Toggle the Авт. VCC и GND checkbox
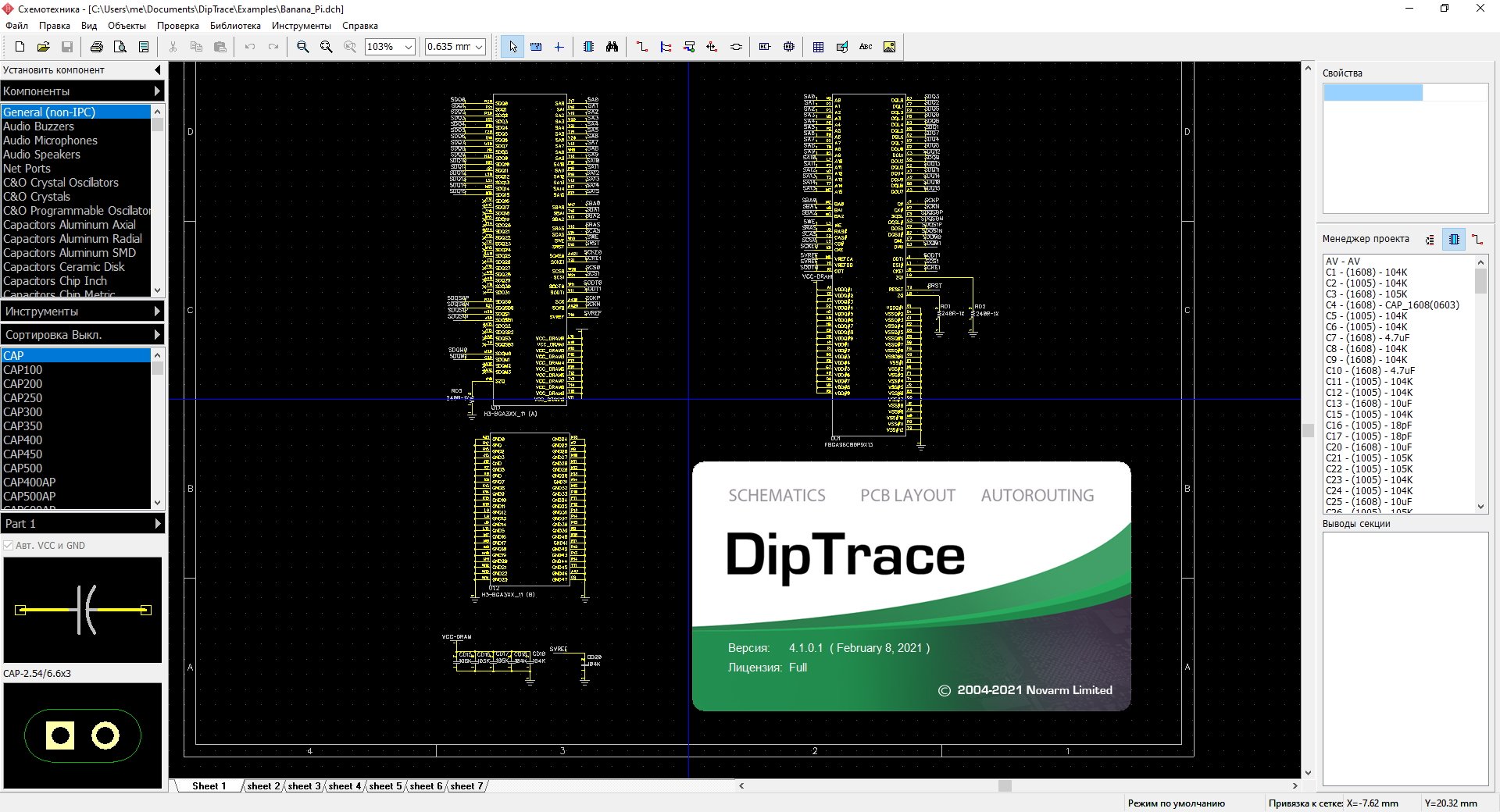This screenshot has width=1500, height=812. point(9,546)
